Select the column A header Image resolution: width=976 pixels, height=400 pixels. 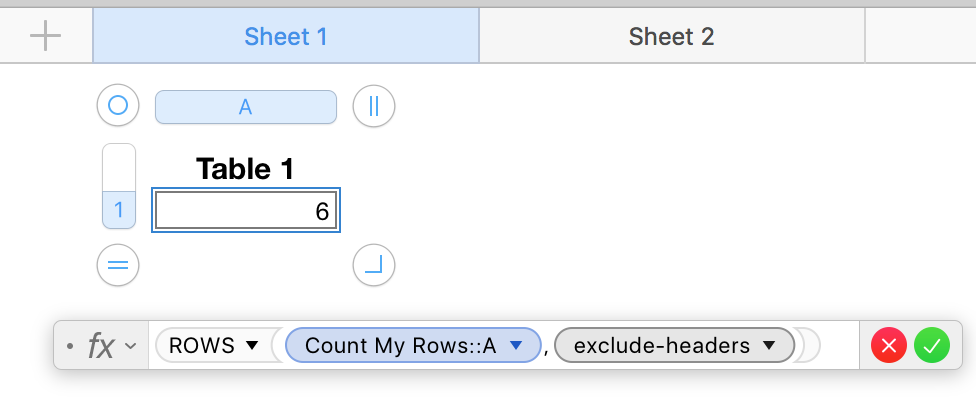coord(245,107)
